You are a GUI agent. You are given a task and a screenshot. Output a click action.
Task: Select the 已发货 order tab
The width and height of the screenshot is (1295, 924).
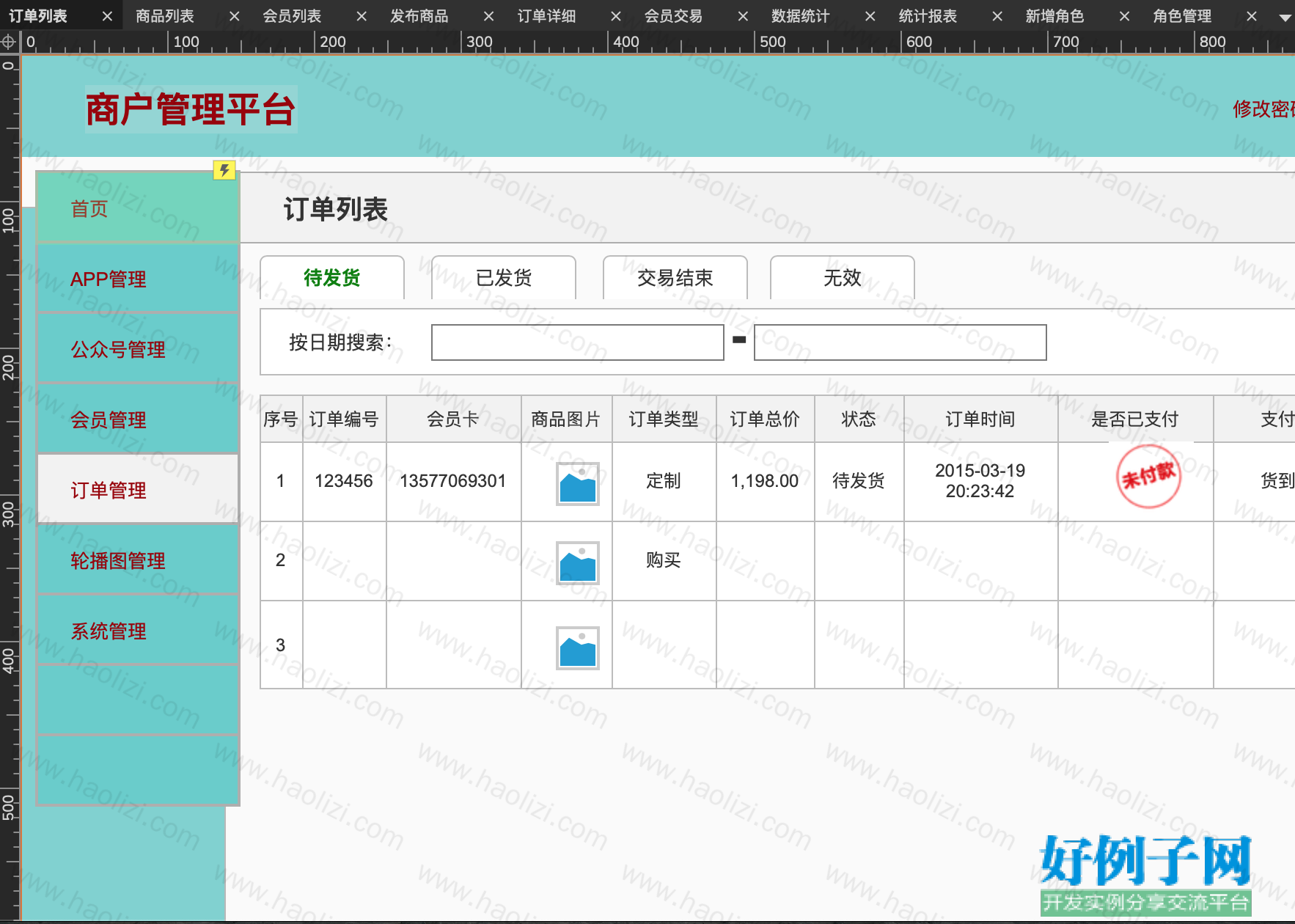tap(504, 277)
